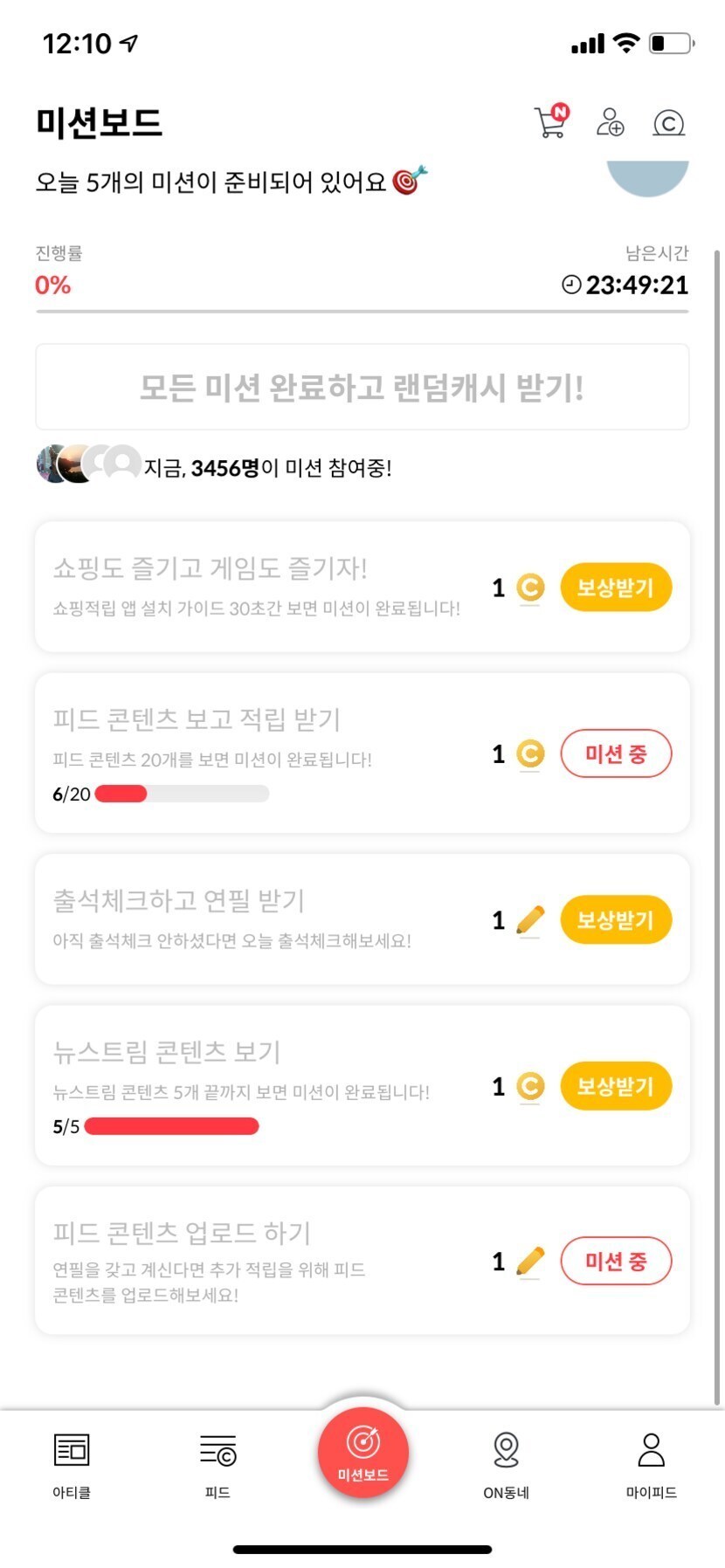Open the 마이피드 tab

pos(652,1466)
